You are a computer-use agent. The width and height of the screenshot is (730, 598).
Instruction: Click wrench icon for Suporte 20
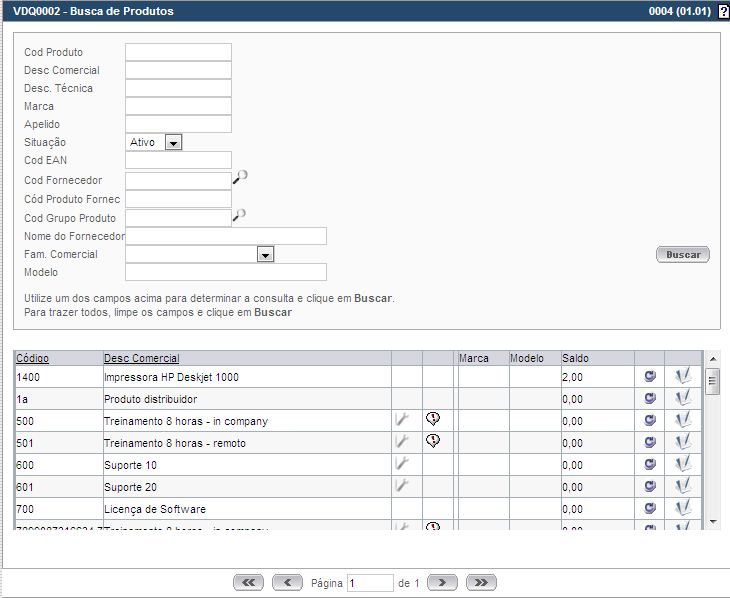click(x=402, y=486)
